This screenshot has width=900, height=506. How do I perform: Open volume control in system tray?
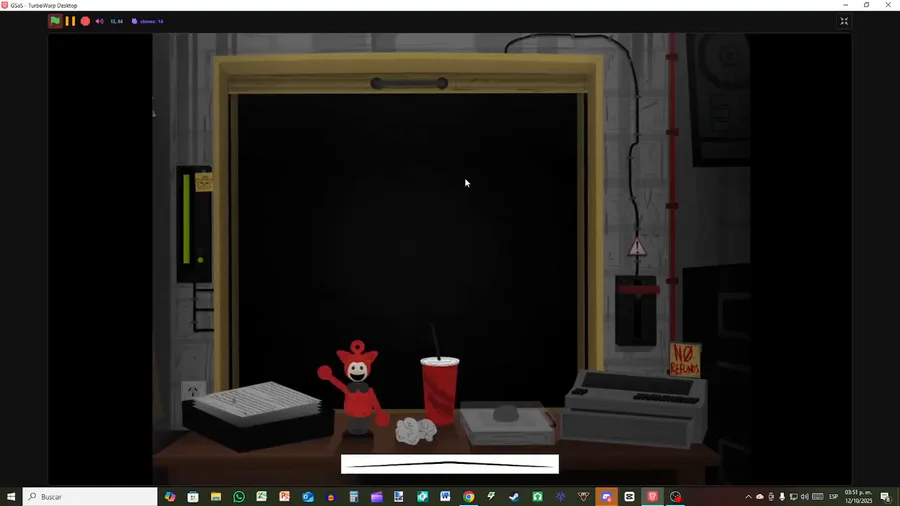[x=804, y=497]
